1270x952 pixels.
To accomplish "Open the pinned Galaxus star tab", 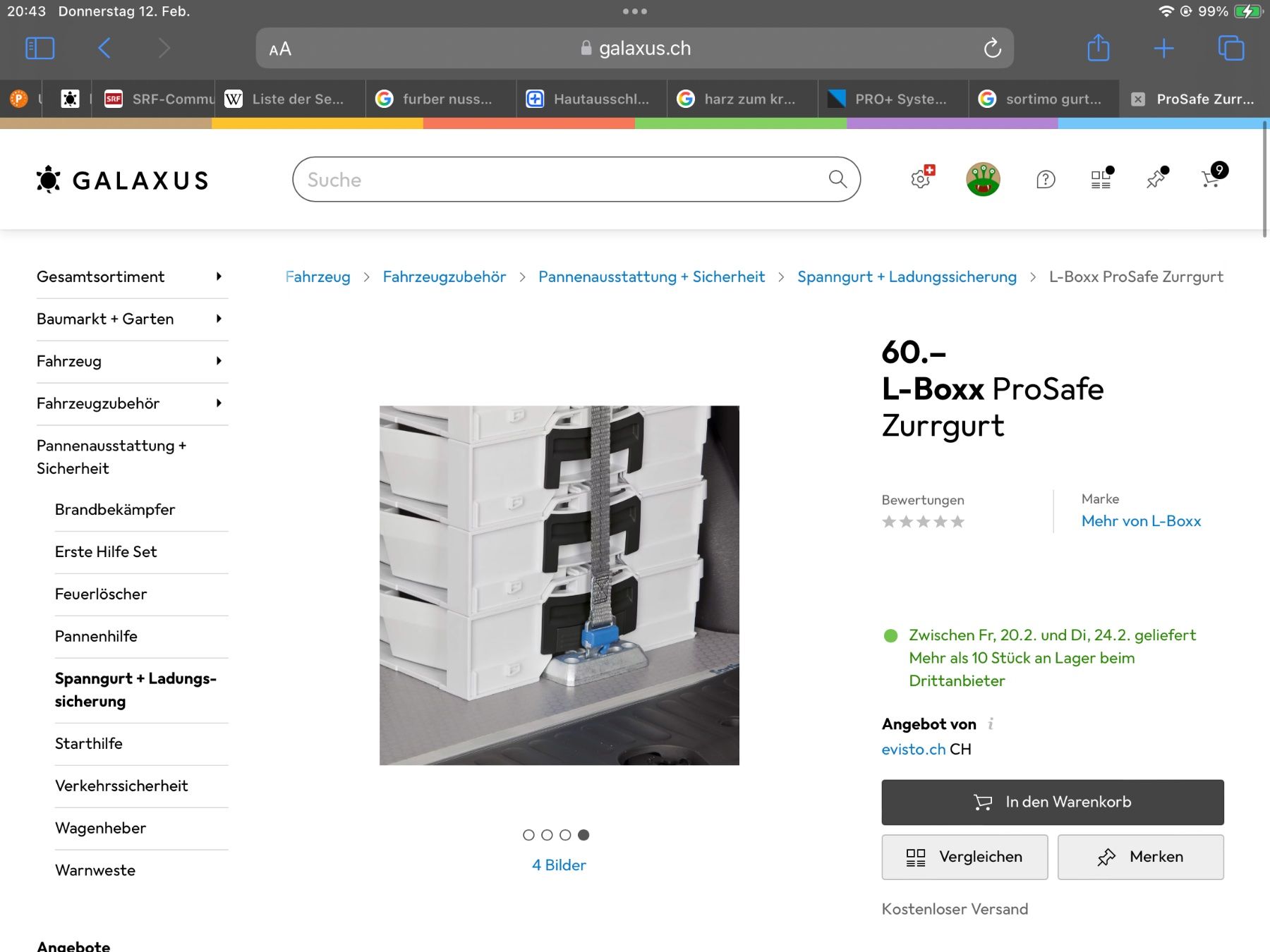I will (70, 99).
